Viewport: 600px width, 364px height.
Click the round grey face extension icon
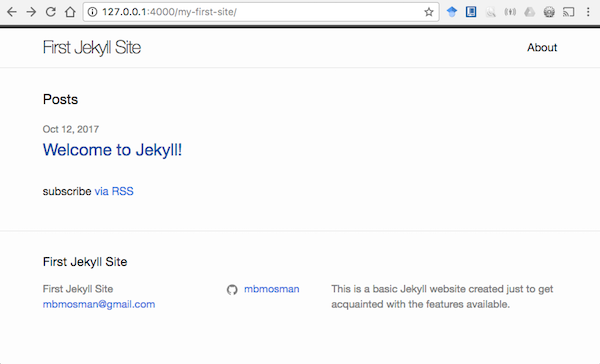(x=549, y=12)
